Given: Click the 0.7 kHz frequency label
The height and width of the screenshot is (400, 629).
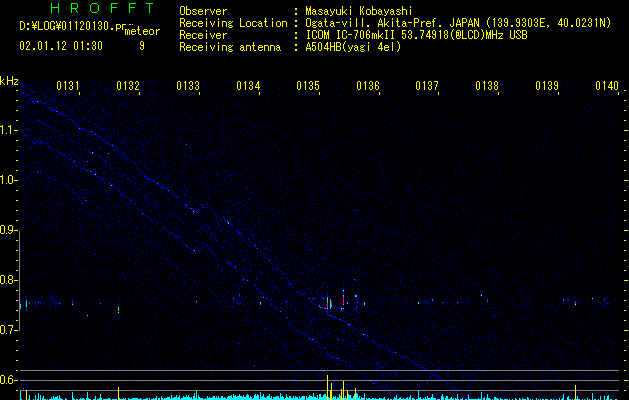Looking at the screenshot, I should [9, 330].
